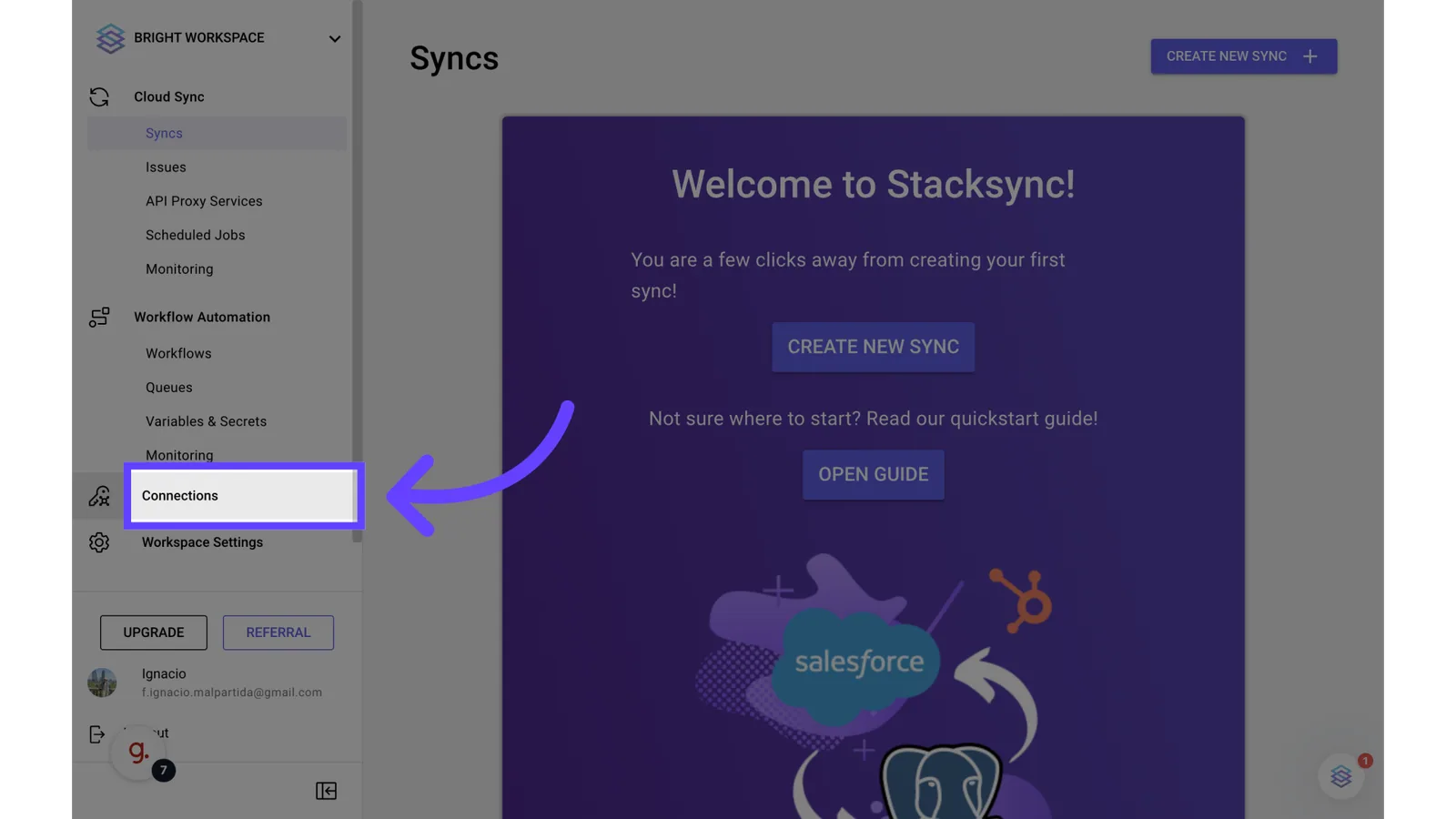Open the Issues page
Viewport: 1456px width, 819px height.
click(x=166, y=167)
